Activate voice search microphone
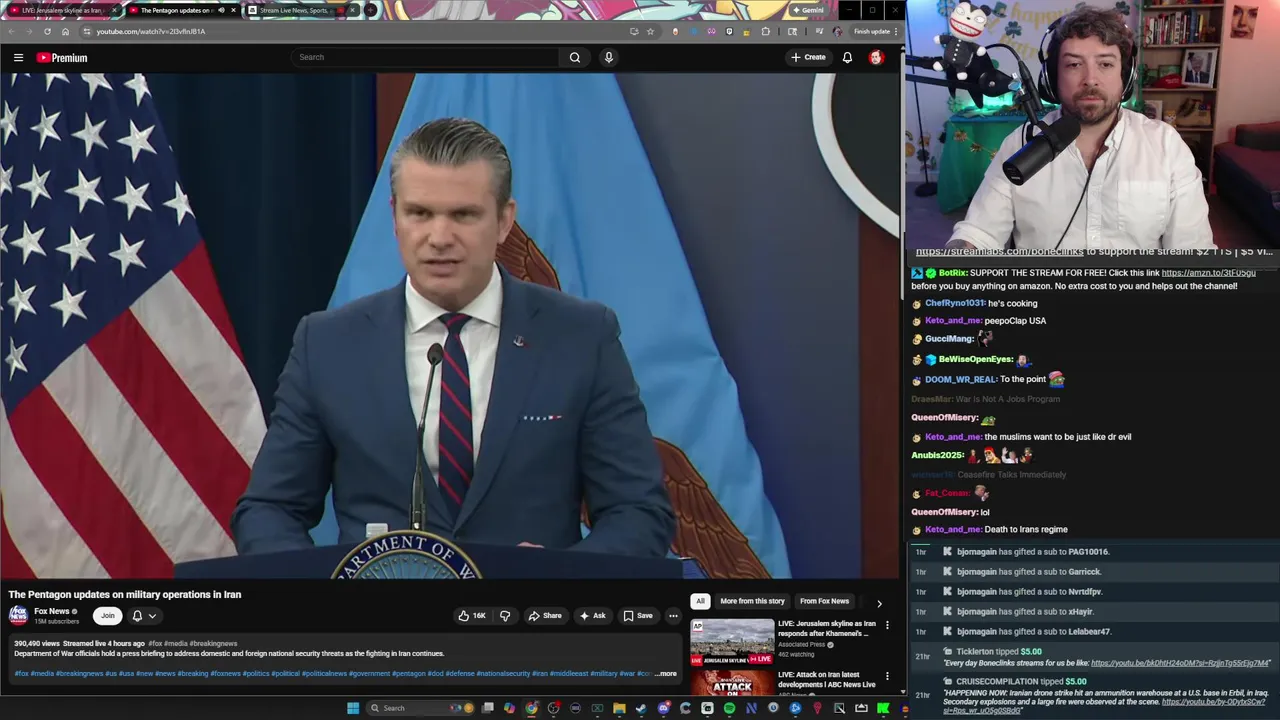Image resolution: width=1280 pixels, height=720 pixels. point(608,57)
